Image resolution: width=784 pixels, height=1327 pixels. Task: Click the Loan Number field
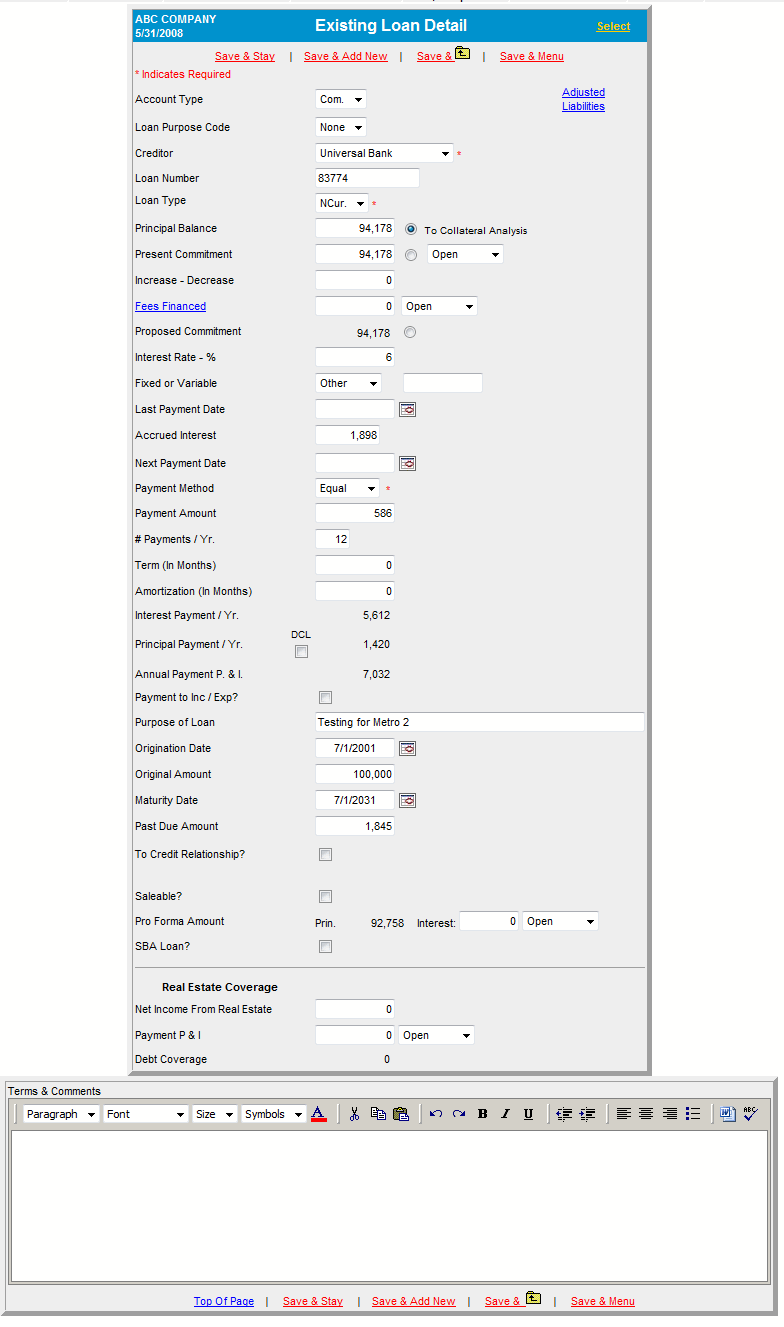pos(367,178)
